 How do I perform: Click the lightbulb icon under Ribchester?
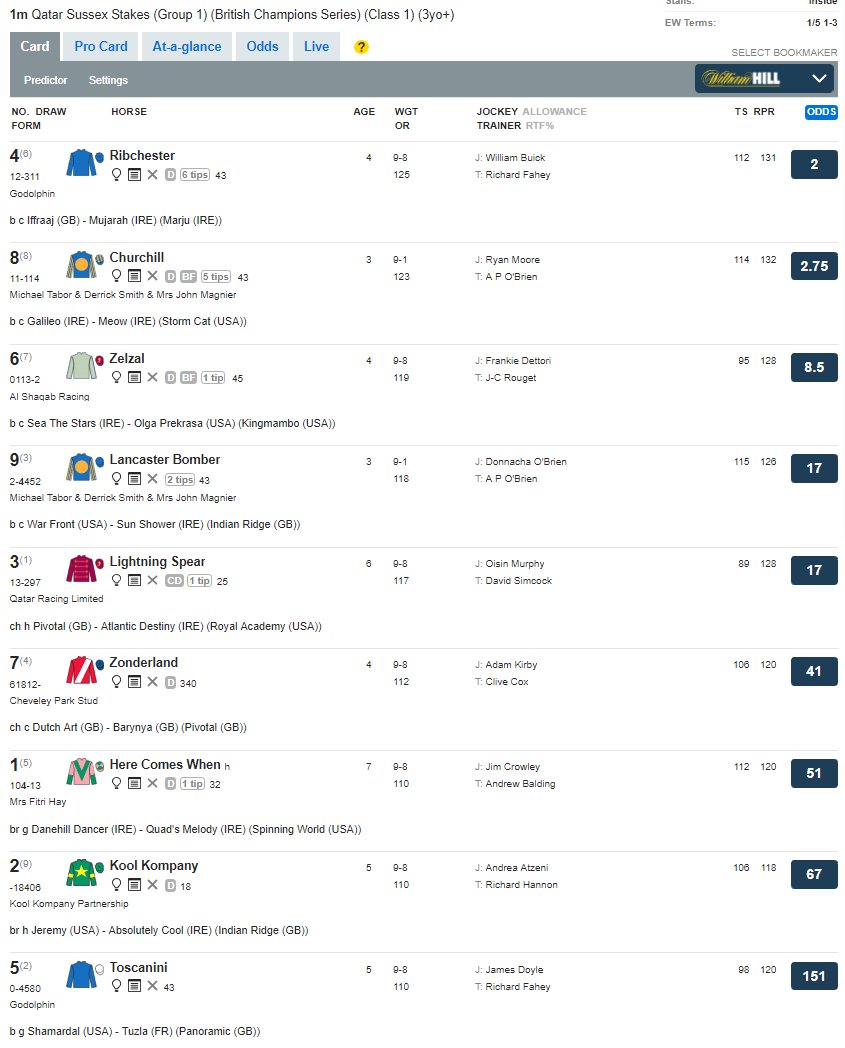pos(116,174)
